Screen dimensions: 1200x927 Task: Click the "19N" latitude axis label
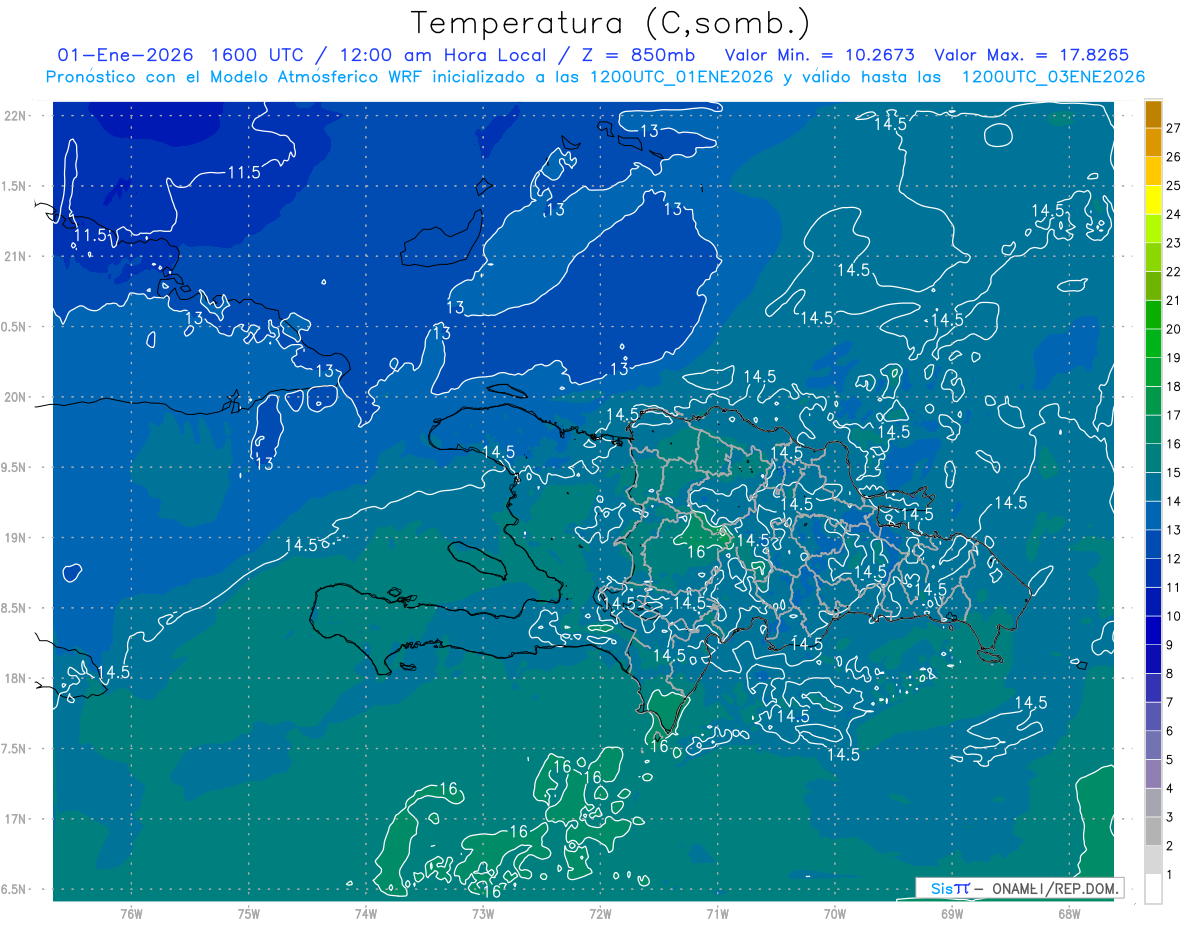click(16, 538)
